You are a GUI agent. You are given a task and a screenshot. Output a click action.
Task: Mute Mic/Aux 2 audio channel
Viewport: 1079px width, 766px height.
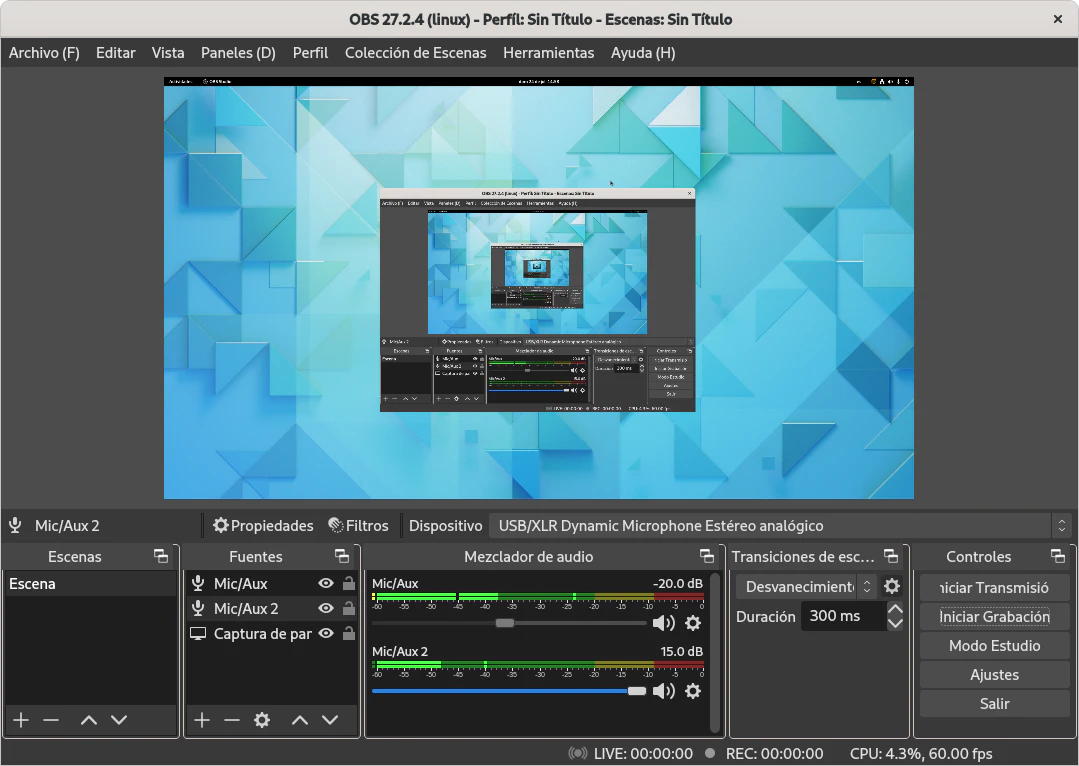tap(663, 691)
